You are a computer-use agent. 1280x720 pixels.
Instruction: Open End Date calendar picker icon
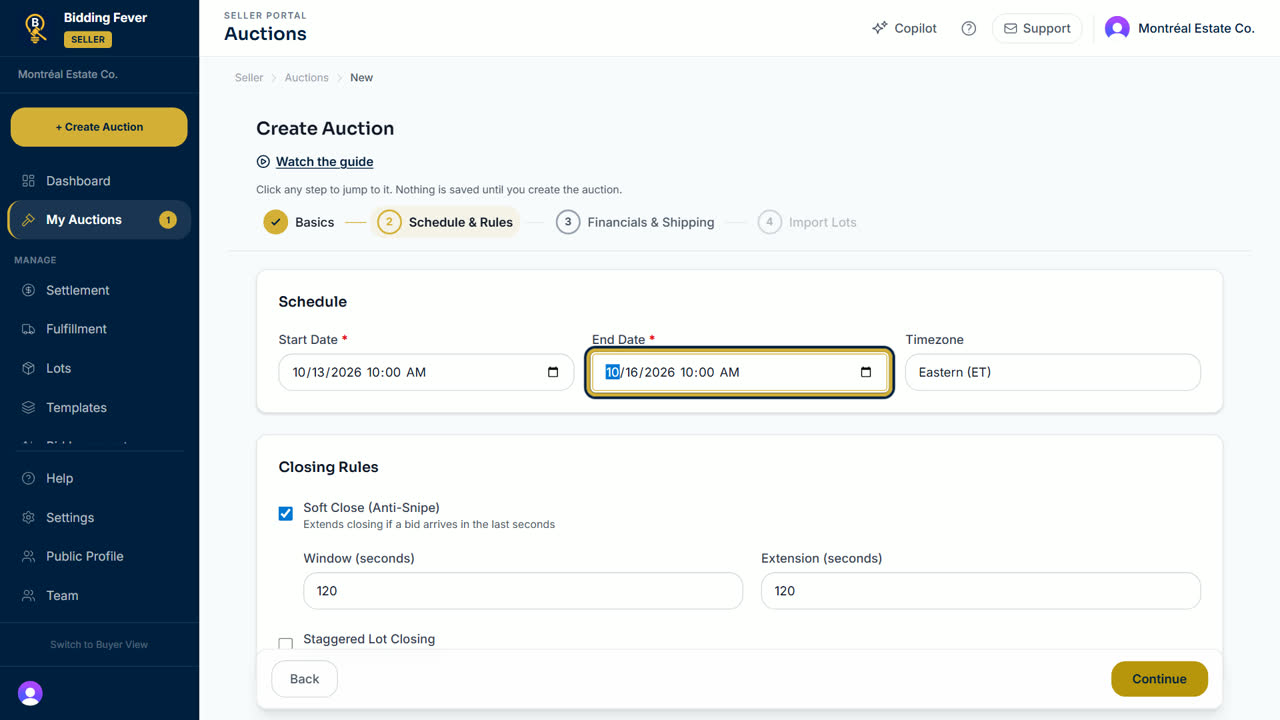[x=866, y=372]
